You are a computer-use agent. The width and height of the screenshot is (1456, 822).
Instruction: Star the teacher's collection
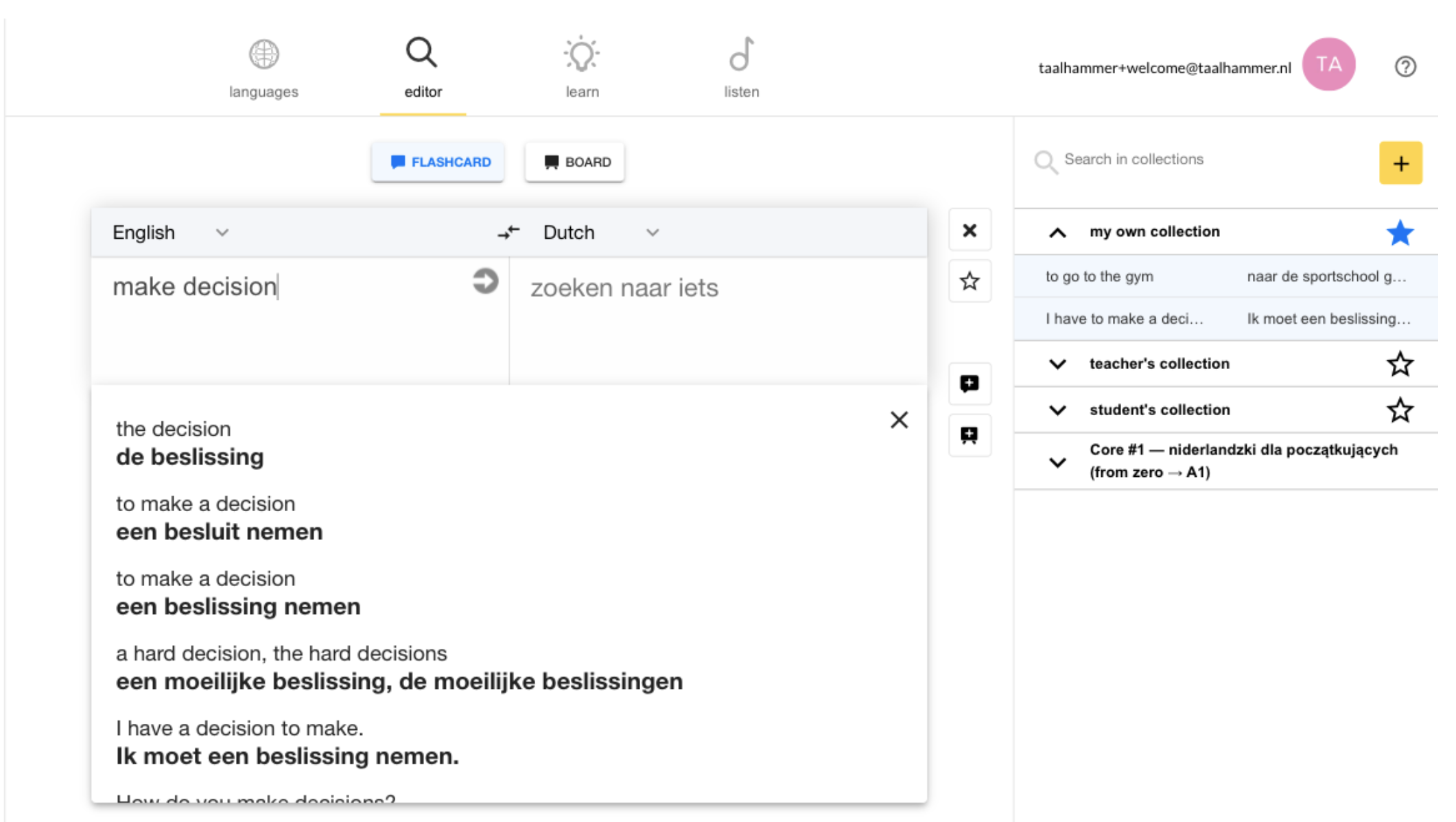coord(1399,364)
